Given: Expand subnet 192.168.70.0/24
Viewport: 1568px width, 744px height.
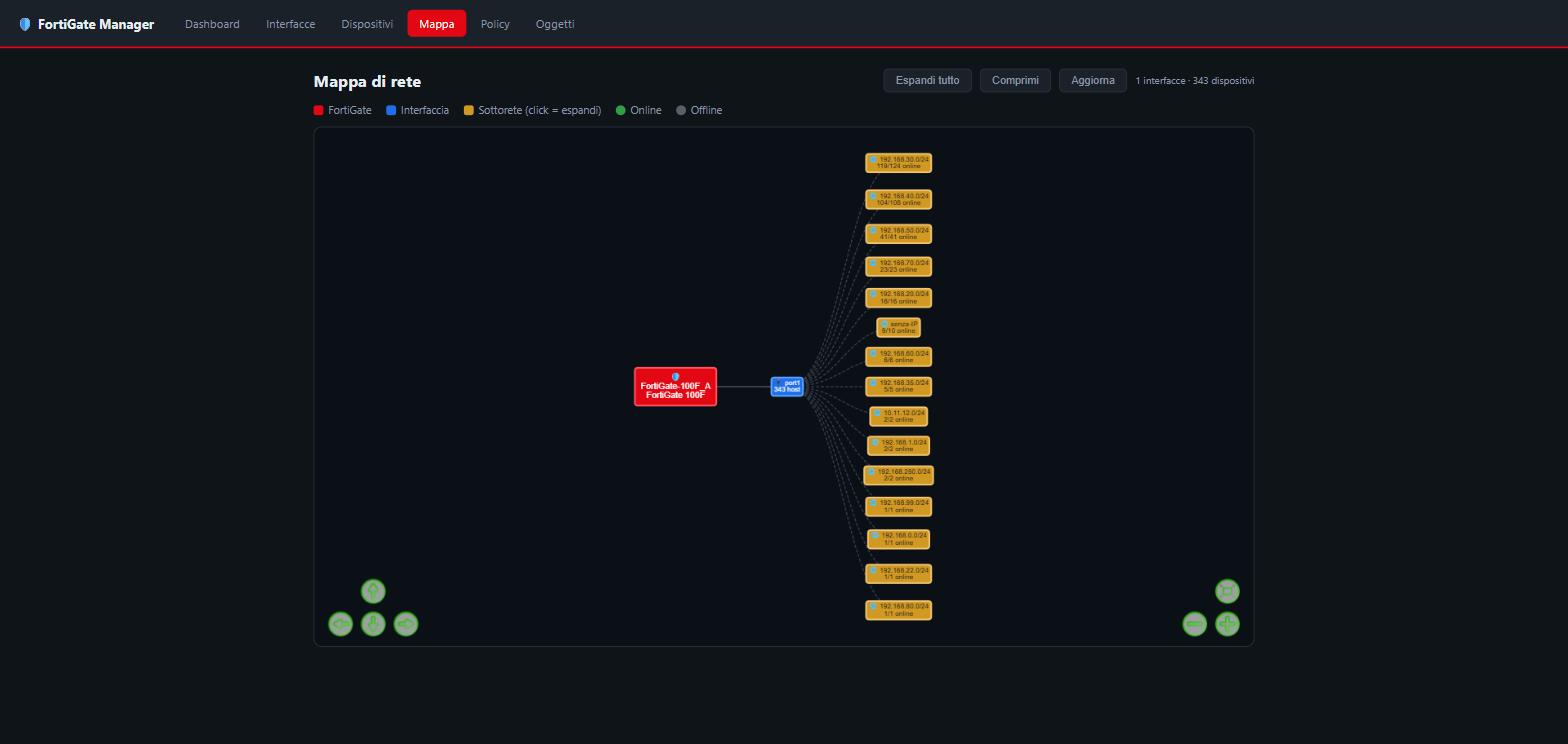Looking at the screenshot, I should [x=898, y=267].
